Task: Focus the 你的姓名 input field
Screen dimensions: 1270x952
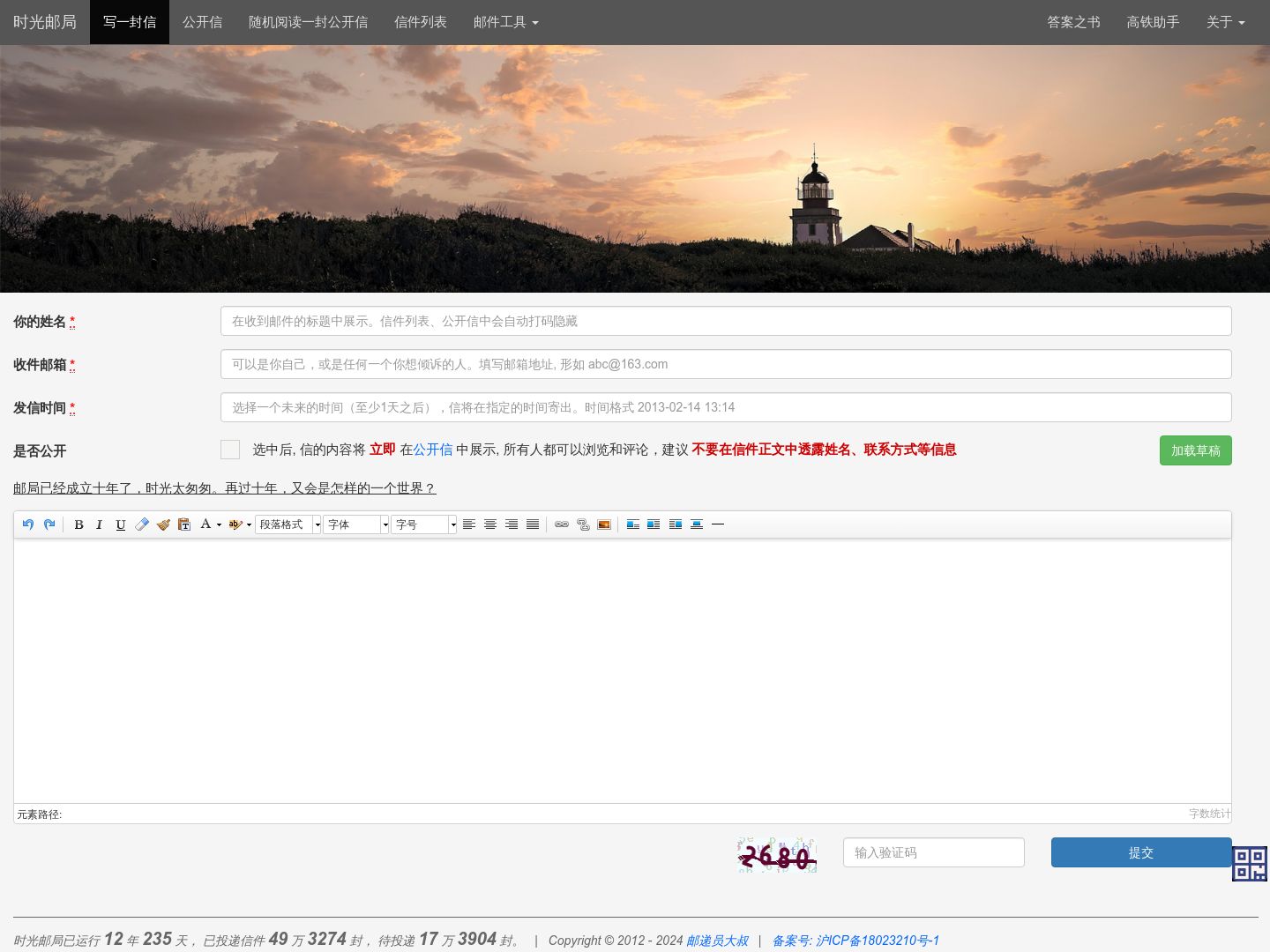Action: click(726, 321)
